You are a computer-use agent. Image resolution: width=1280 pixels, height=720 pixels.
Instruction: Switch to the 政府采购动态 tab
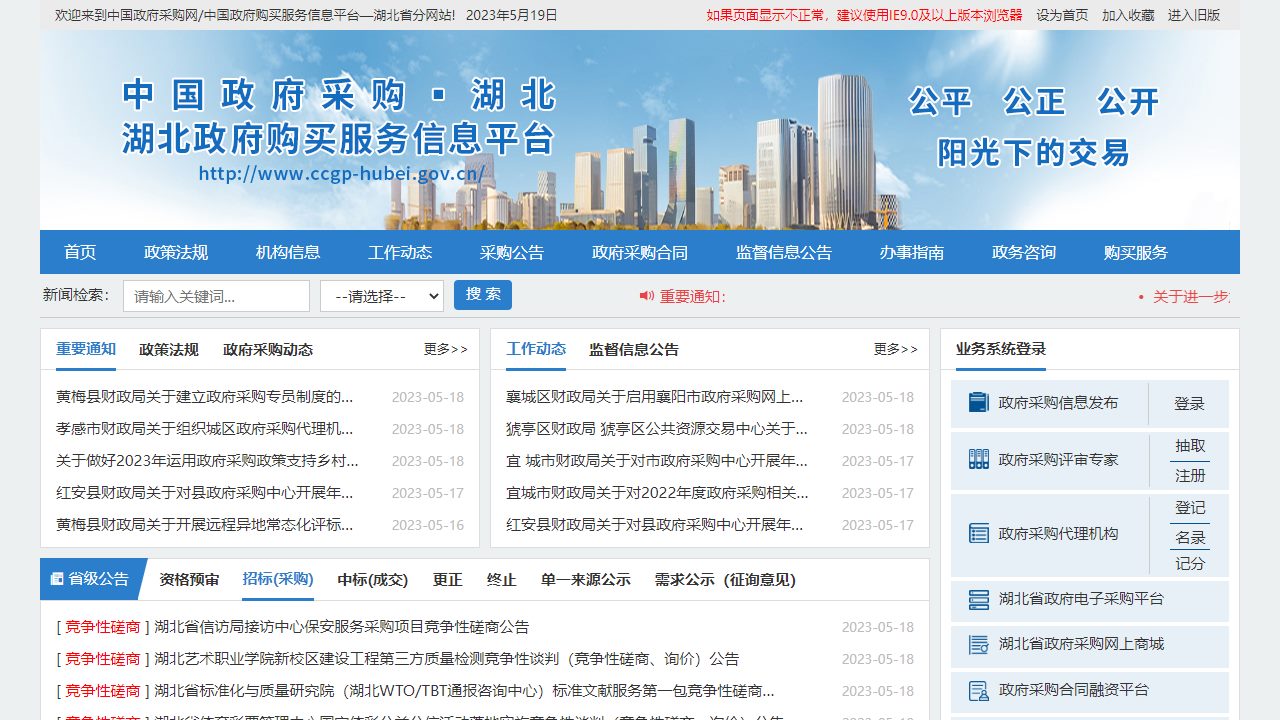tap(269, 349)
